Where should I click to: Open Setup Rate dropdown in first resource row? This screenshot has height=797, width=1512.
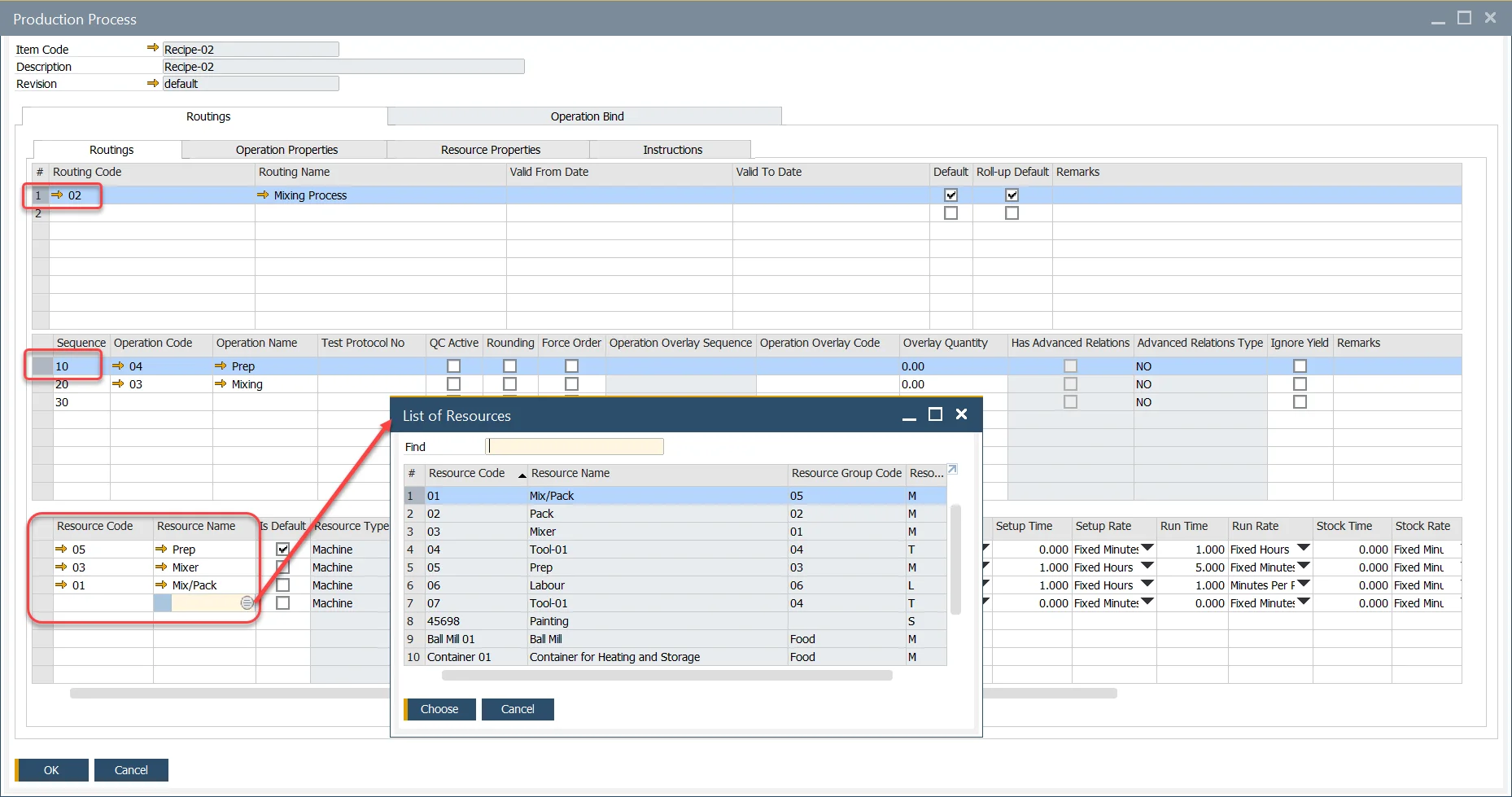tap(1147, 549)
